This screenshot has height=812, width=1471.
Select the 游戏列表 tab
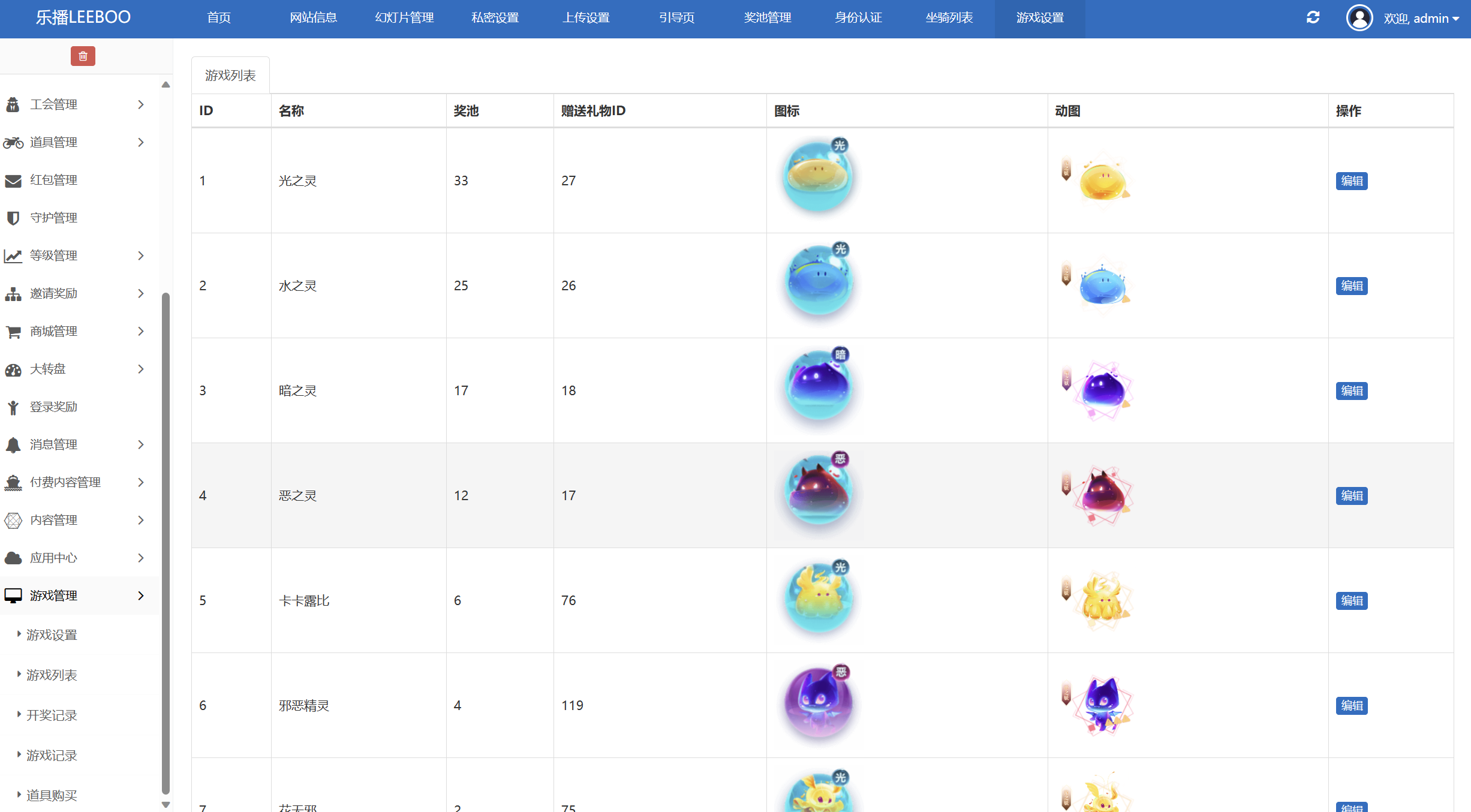230,76
